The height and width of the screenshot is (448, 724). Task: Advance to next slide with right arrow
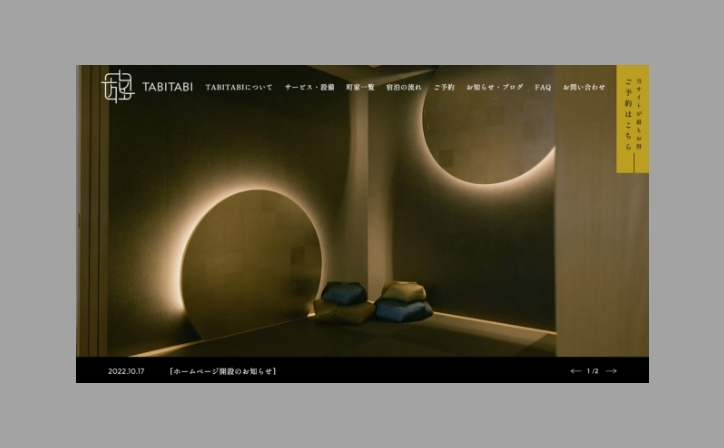[x=612, y=371]
